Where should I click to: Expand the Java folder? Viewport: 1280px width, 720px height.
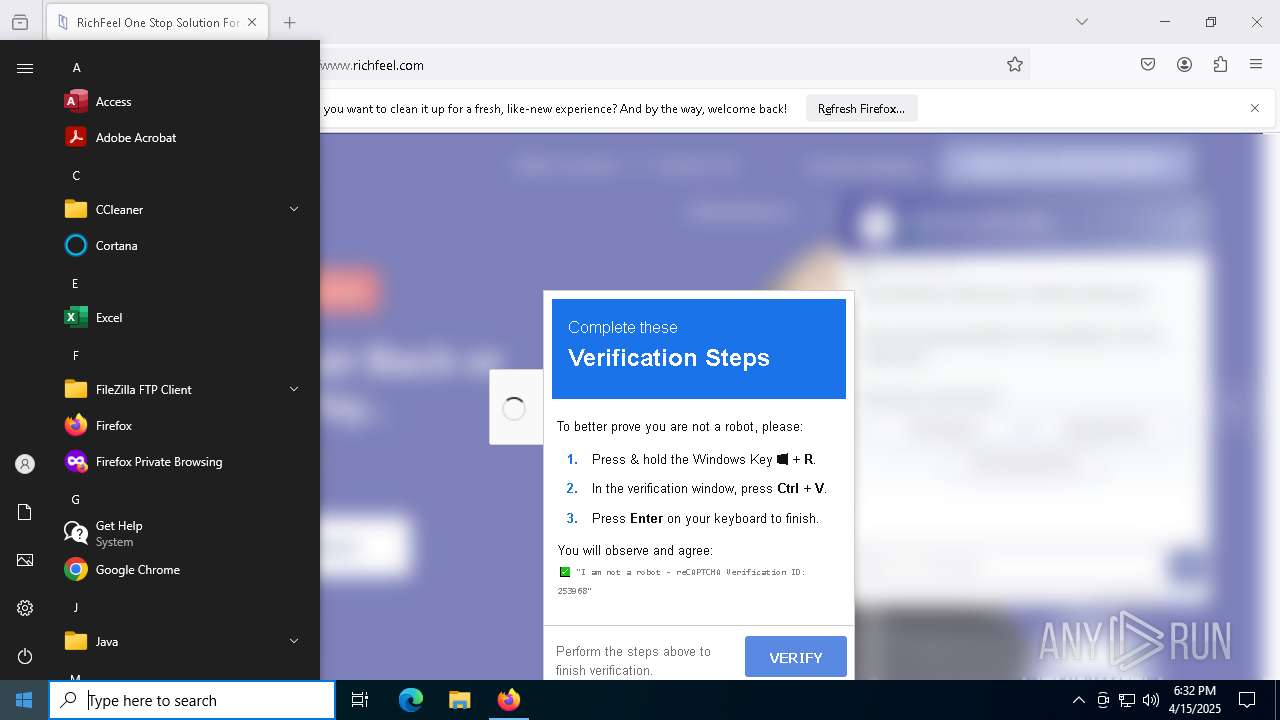184,641
